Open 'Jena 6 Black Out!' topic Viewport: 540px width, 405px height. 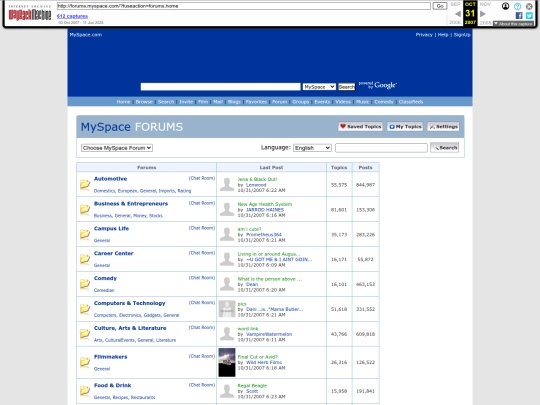click(x=257, y=179)
